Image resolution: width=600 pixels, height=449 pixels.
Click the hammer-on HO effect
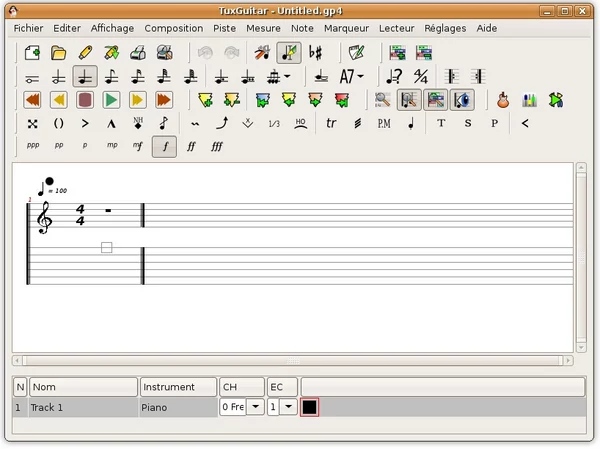point(301,124)
